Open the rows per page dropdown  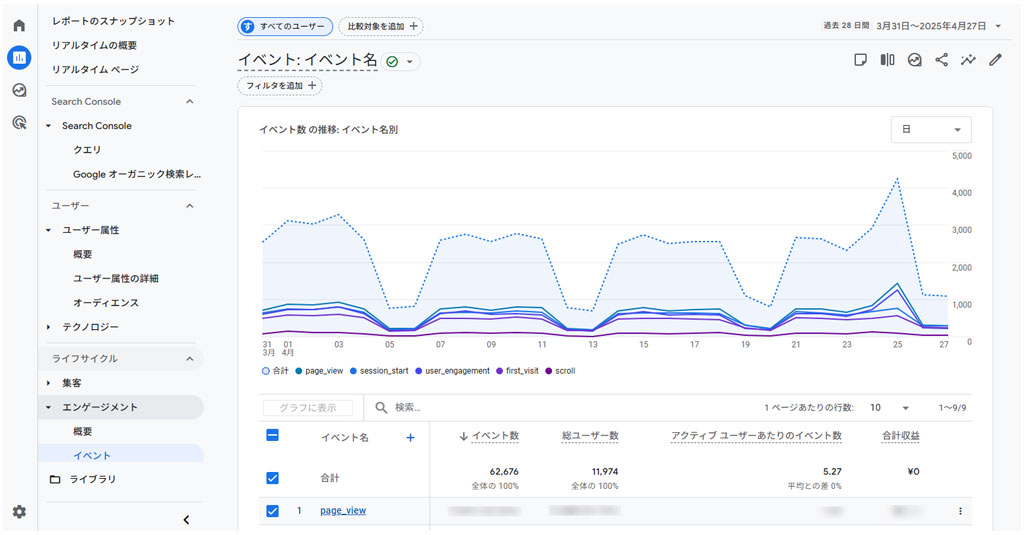pos(889,408)
